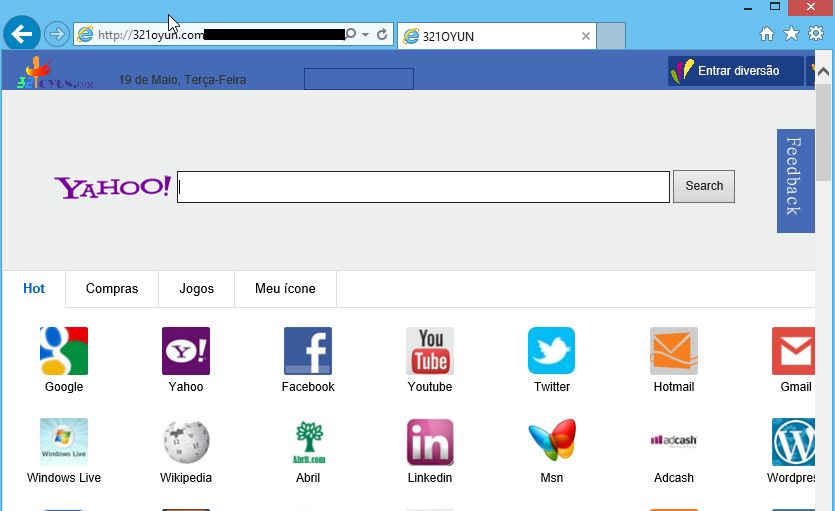The height and width of the screenshot is (511, 835).
Task: Open the Google shortcut icon
Action: (64, 351)
